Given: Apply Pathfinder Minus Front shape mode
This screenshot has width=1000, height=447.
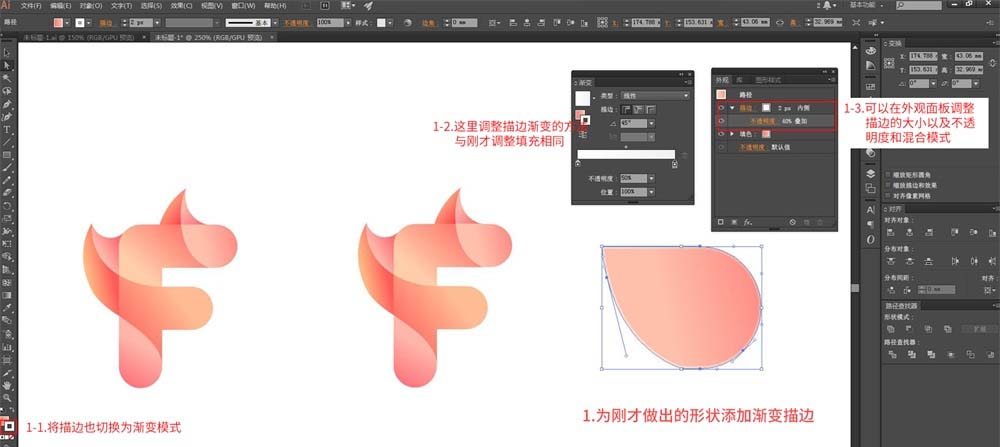Looking at the screenshot, I should click(910, 329).
